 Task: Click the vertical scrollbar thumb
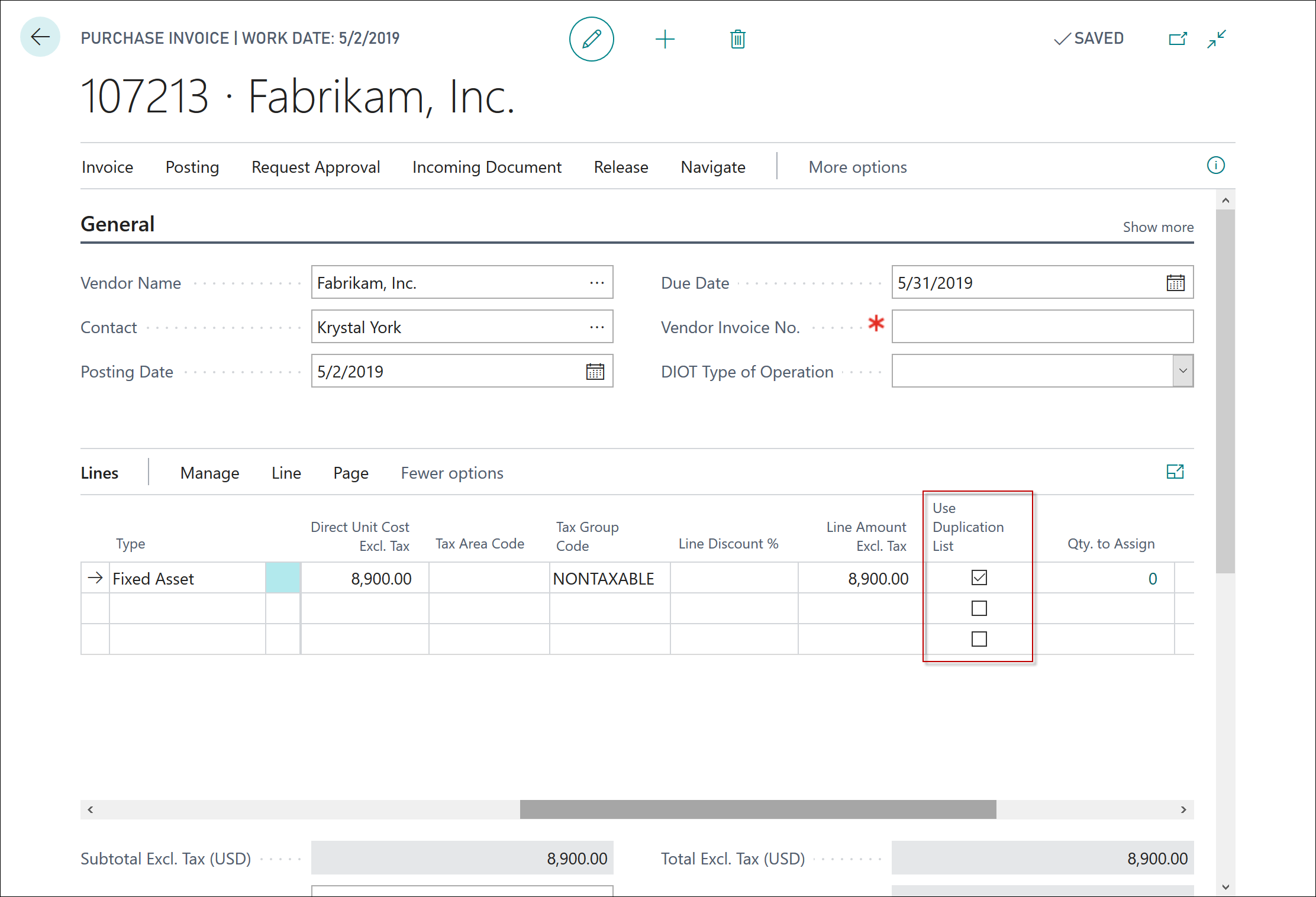coord(1225,391)
